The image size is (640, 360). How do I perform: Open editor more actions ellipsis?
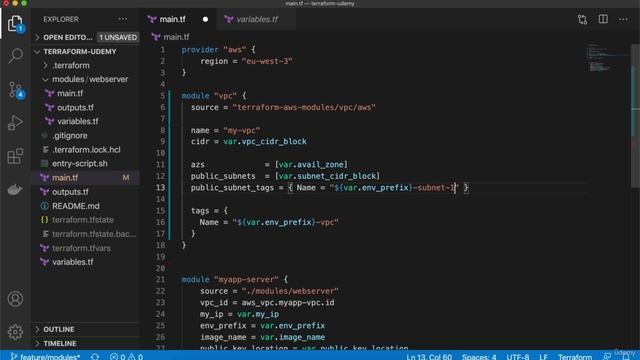623,19
